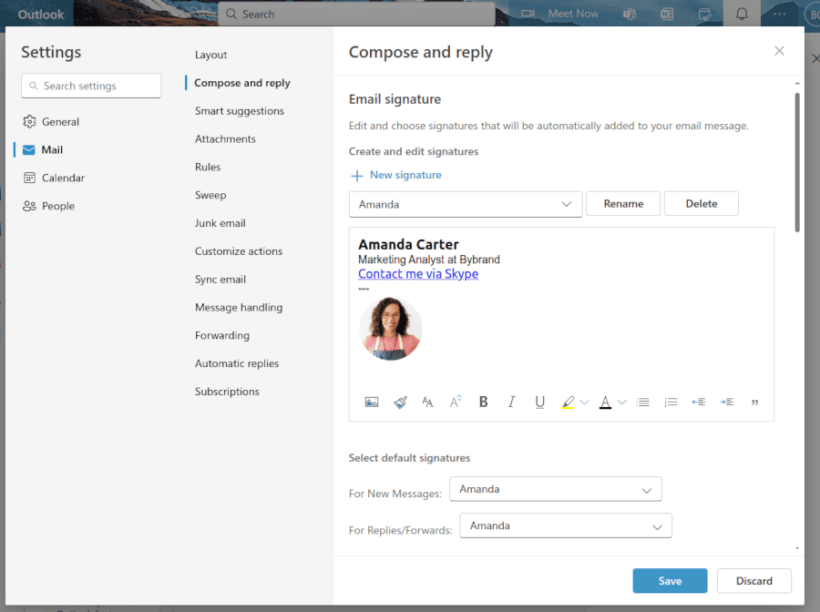Image resolution: width=820 pixels, height=612 pixels.
Task: Increase indent of signature text
Action: (x=726, y=401)
